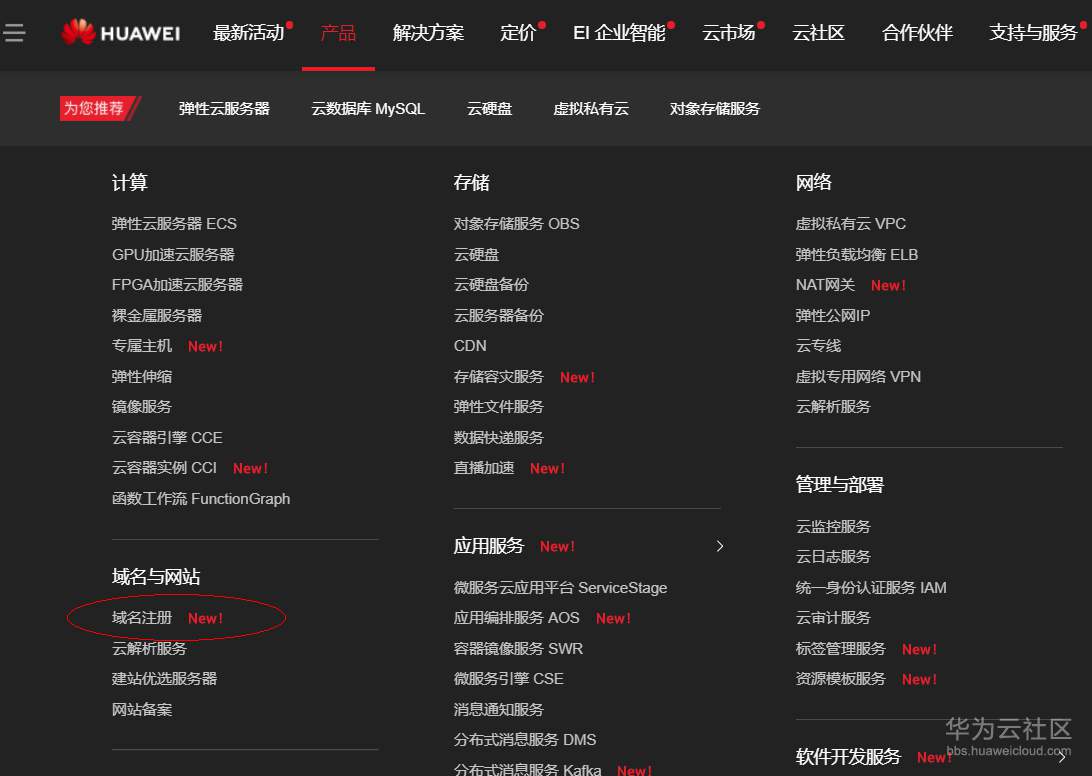This screenshot has height=776, width=1092.
Task: Open 云容器引擎 CCE
Action: pyautogui.click(x=167, y=437)
